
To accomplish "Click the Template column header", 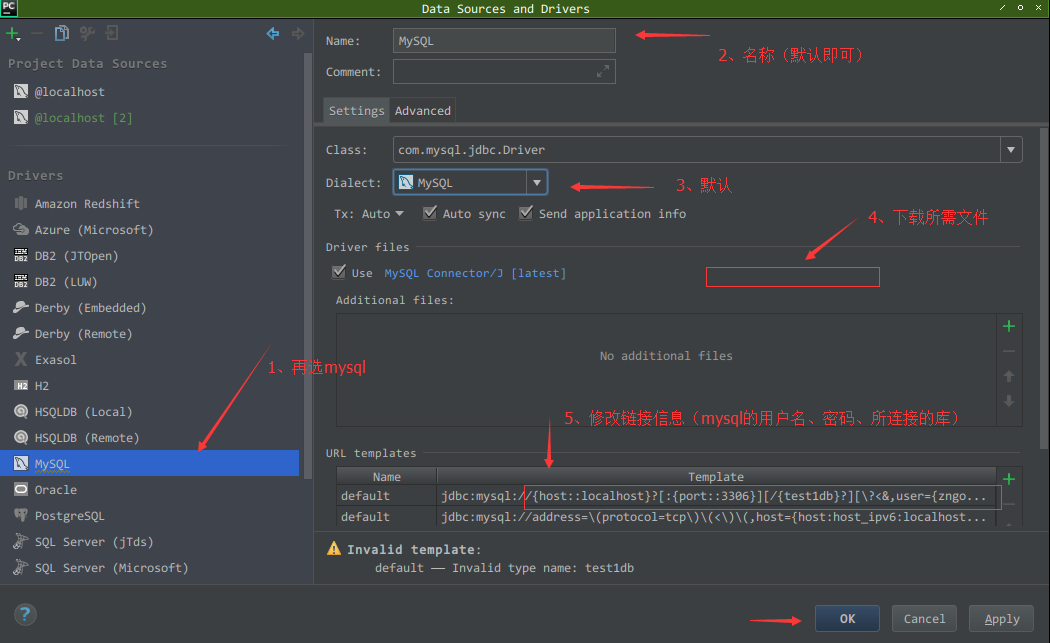I will tap(716, 477).
